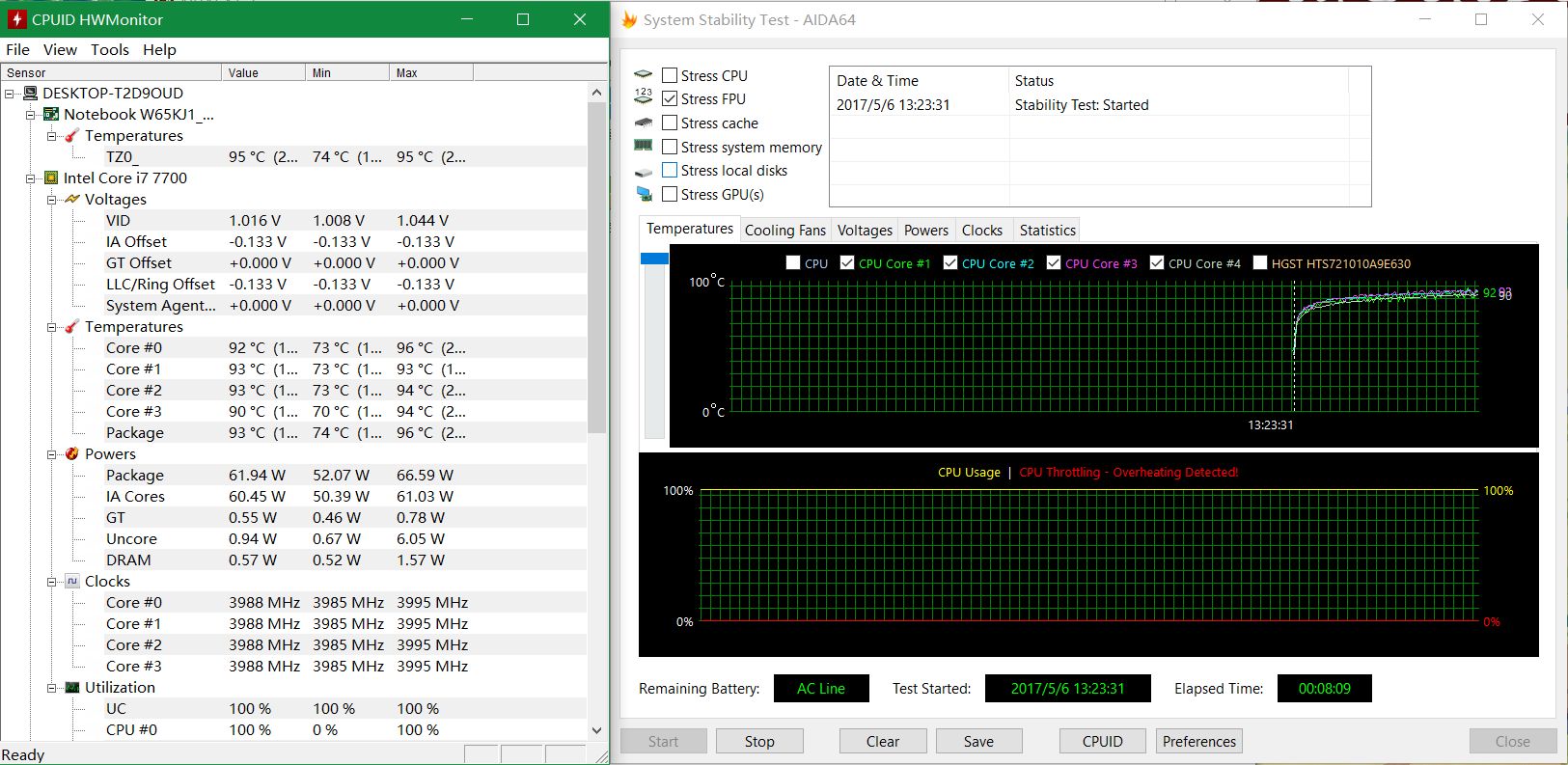
Task: Open CPUID from the stability test window
Action: click(1103, 741)
